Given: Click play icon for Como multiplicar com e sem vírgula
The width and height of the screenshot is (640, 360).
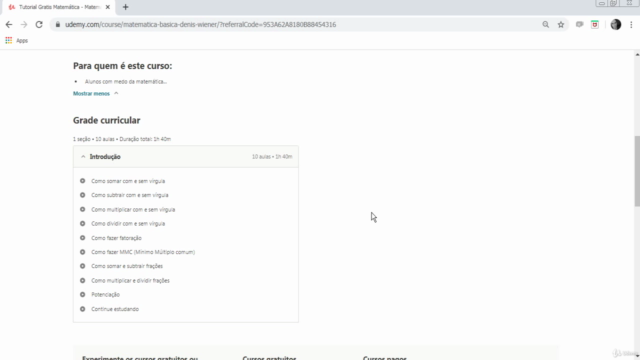Looking at the screenshot, I should click(x=82, y=209).
